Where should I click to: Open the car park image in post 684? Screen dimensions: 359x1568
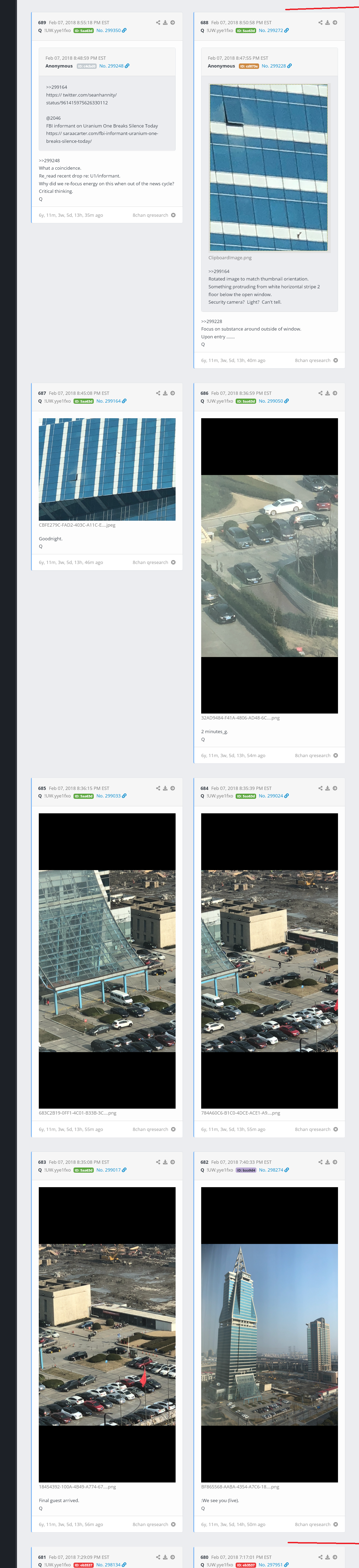(269, 960)
